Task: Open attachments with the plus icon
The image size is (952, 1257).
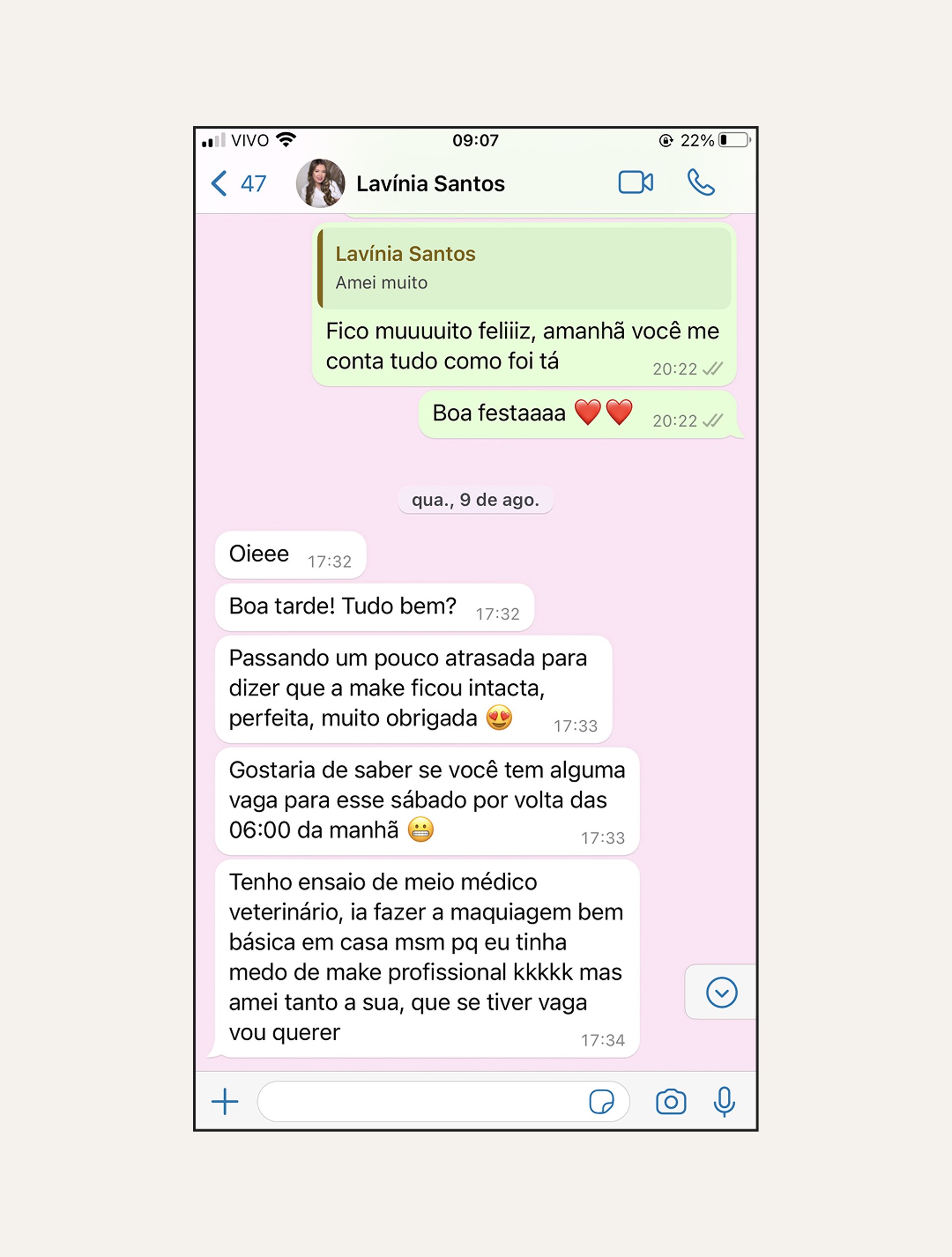Action: point(225,1102)
